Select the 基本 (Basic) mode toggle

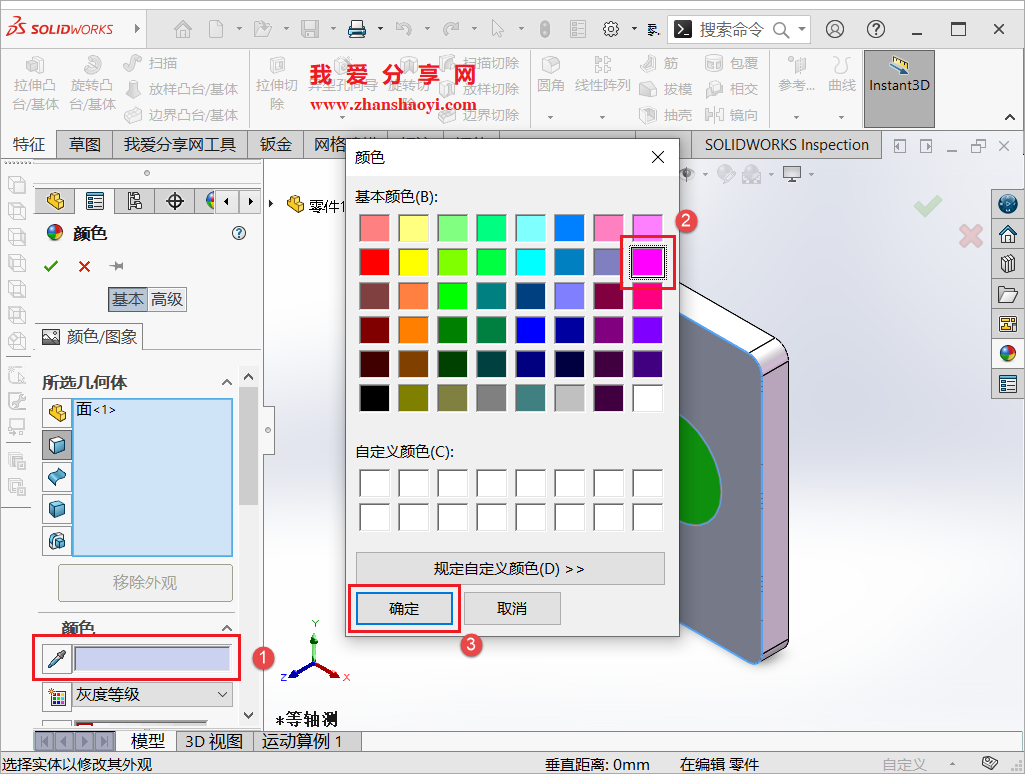click(x=127, y=299)
